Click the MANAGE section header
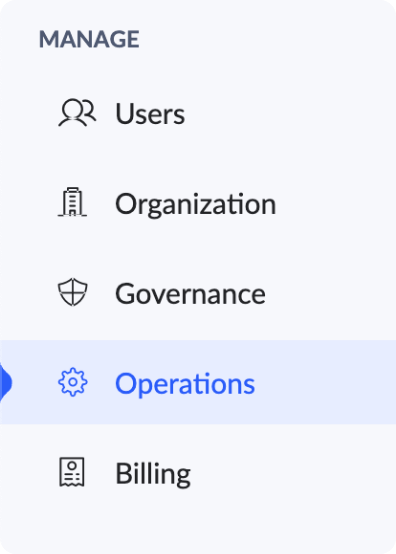396x554 pixels. coord(89,39)
